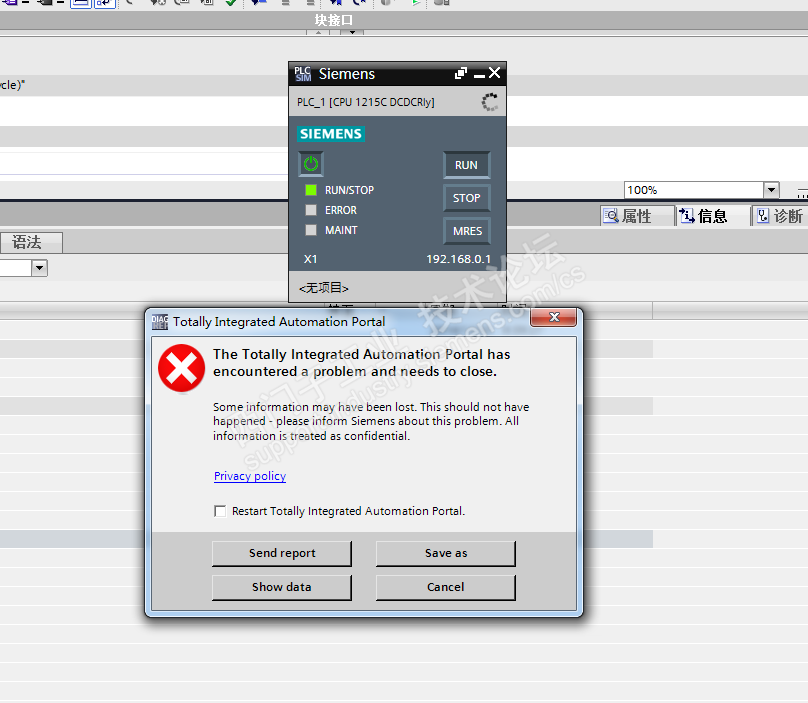Click the PLC SIM logo in title bar
This screenshot has height=703, width=808.
[x=302, y=74]
